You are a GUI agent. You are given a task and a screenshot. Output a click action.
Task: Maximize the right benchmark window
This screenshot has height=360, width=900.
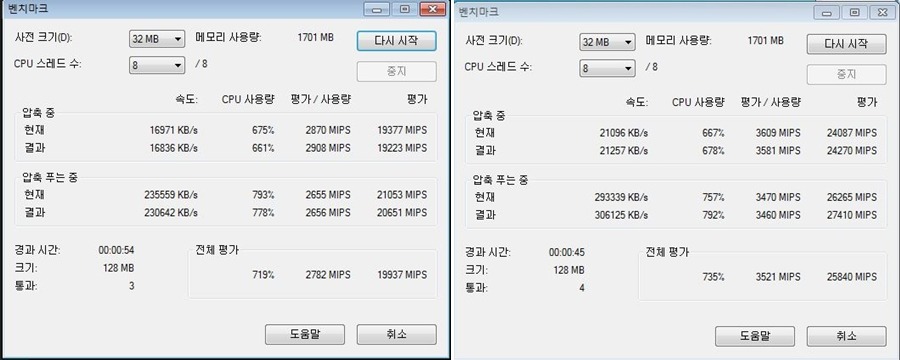pos(855,12)
